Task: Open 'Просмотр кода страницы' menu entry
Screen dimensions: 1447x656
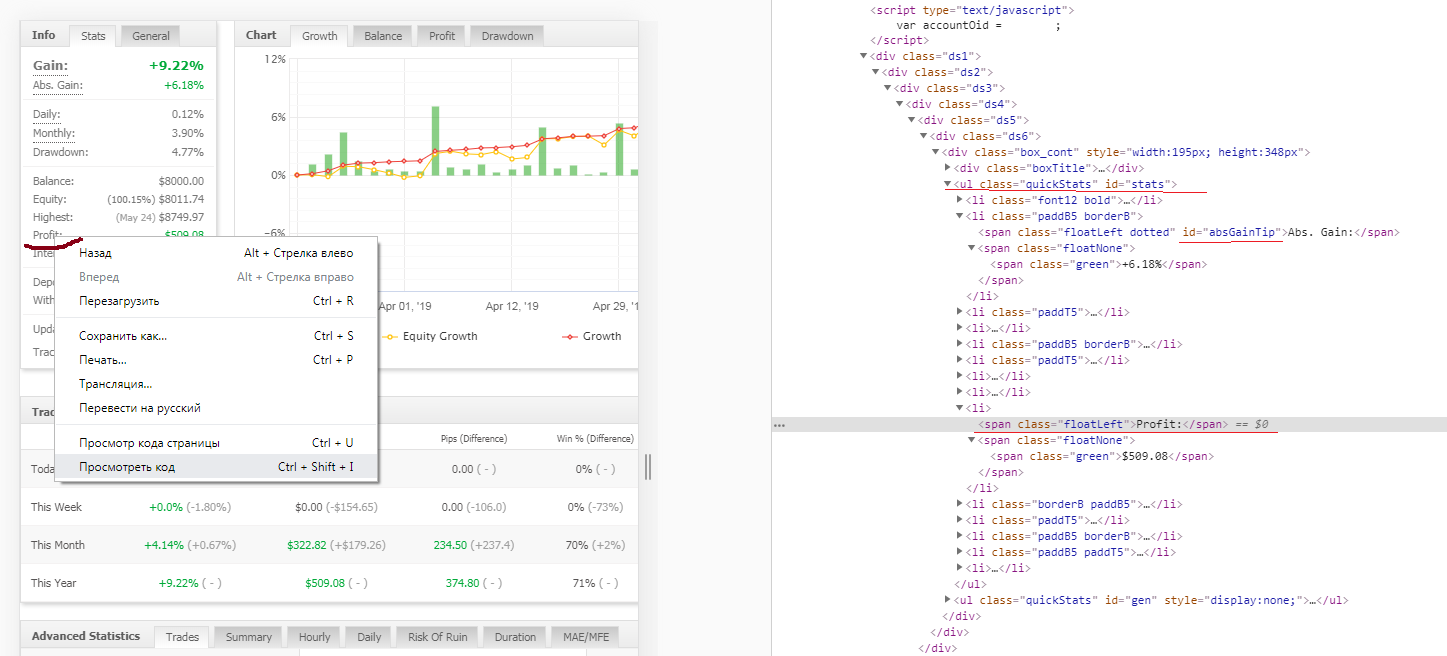Action: [x=216, y=443]
